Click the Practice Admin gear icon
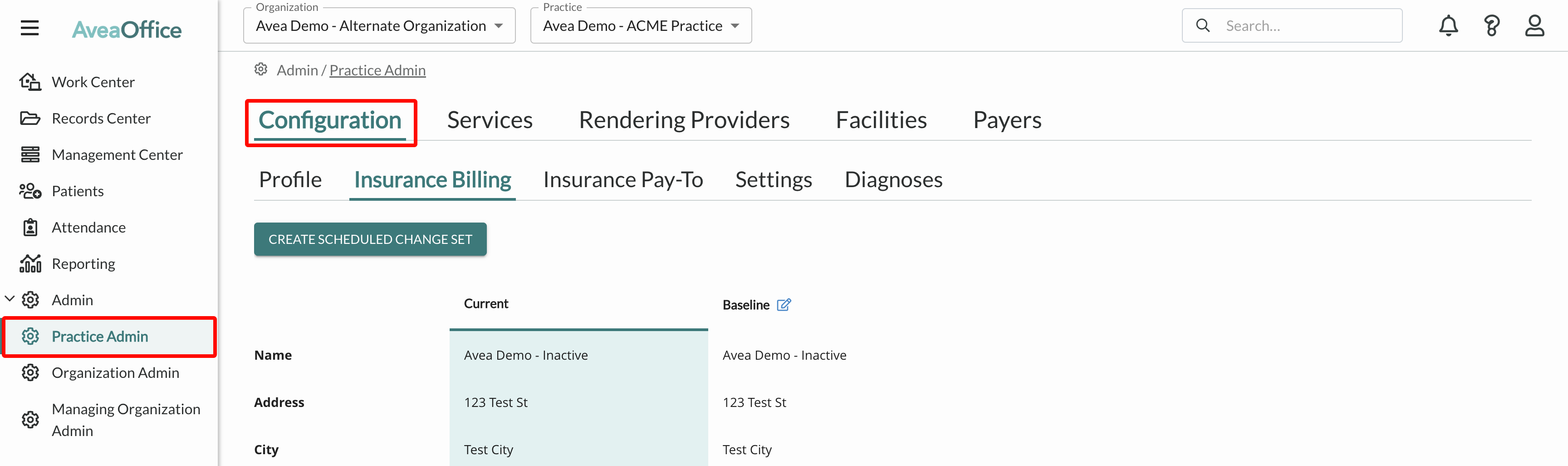Image resolution: width=1568 pixels, height=466 pixels. click(30, 336)
